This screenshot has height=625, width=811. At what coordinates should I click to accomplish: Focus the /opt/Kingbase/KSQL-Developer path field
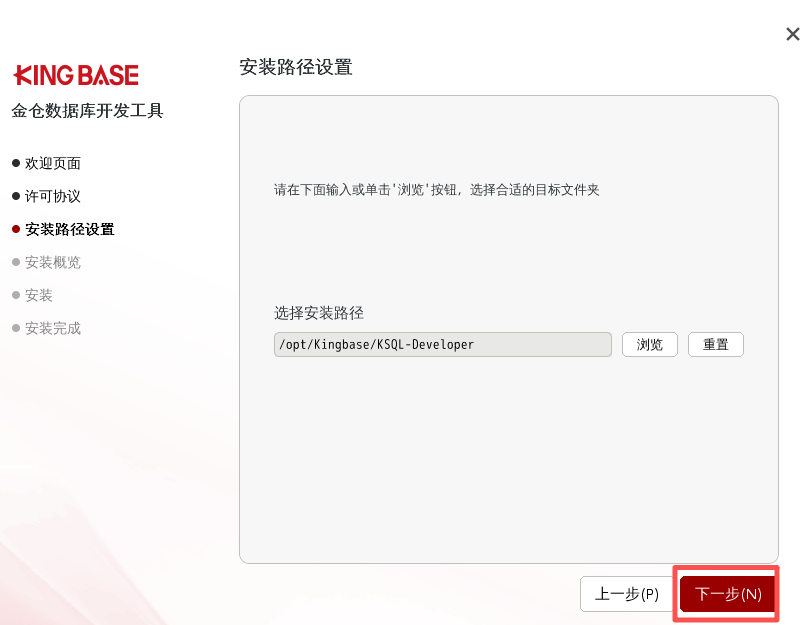pos(443,345)
